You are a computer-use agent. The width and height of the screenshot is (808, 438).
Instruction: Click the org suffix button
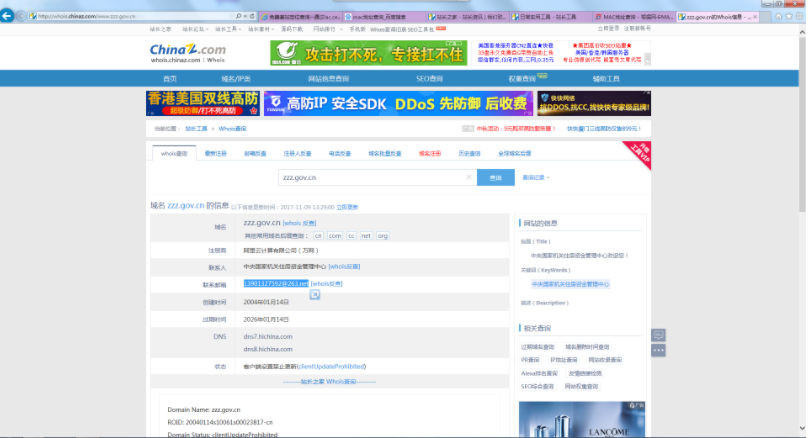(x=382, y=235)
